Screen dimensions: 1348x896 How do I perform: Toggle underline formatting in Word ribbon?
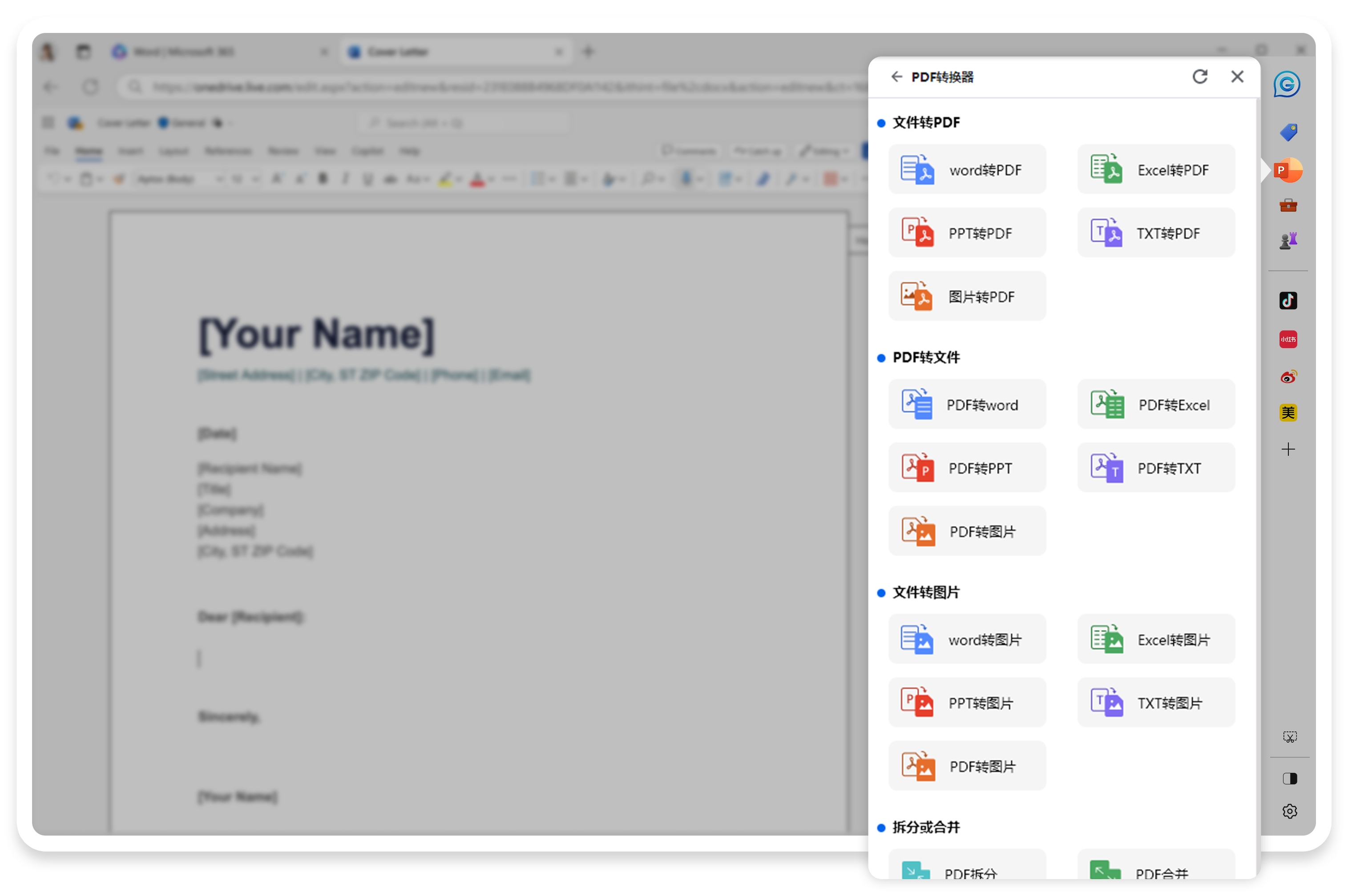(367, 179)
